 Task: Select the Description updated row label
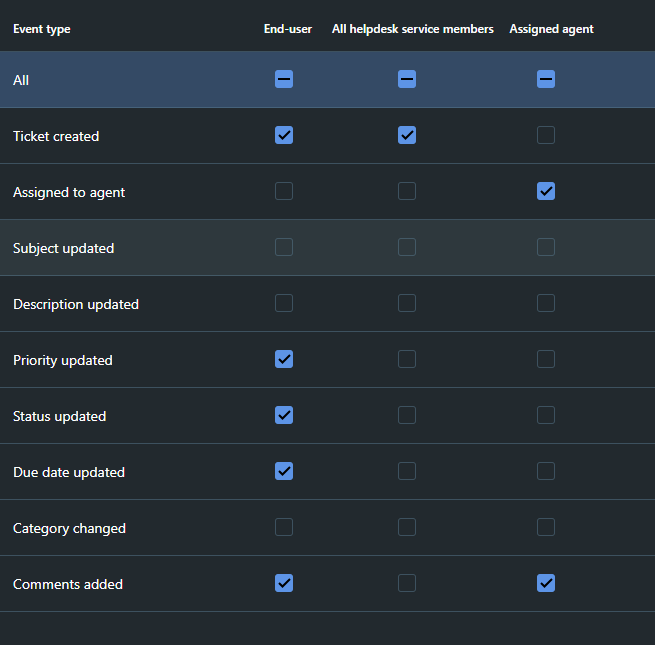click(x=76, y=305)
